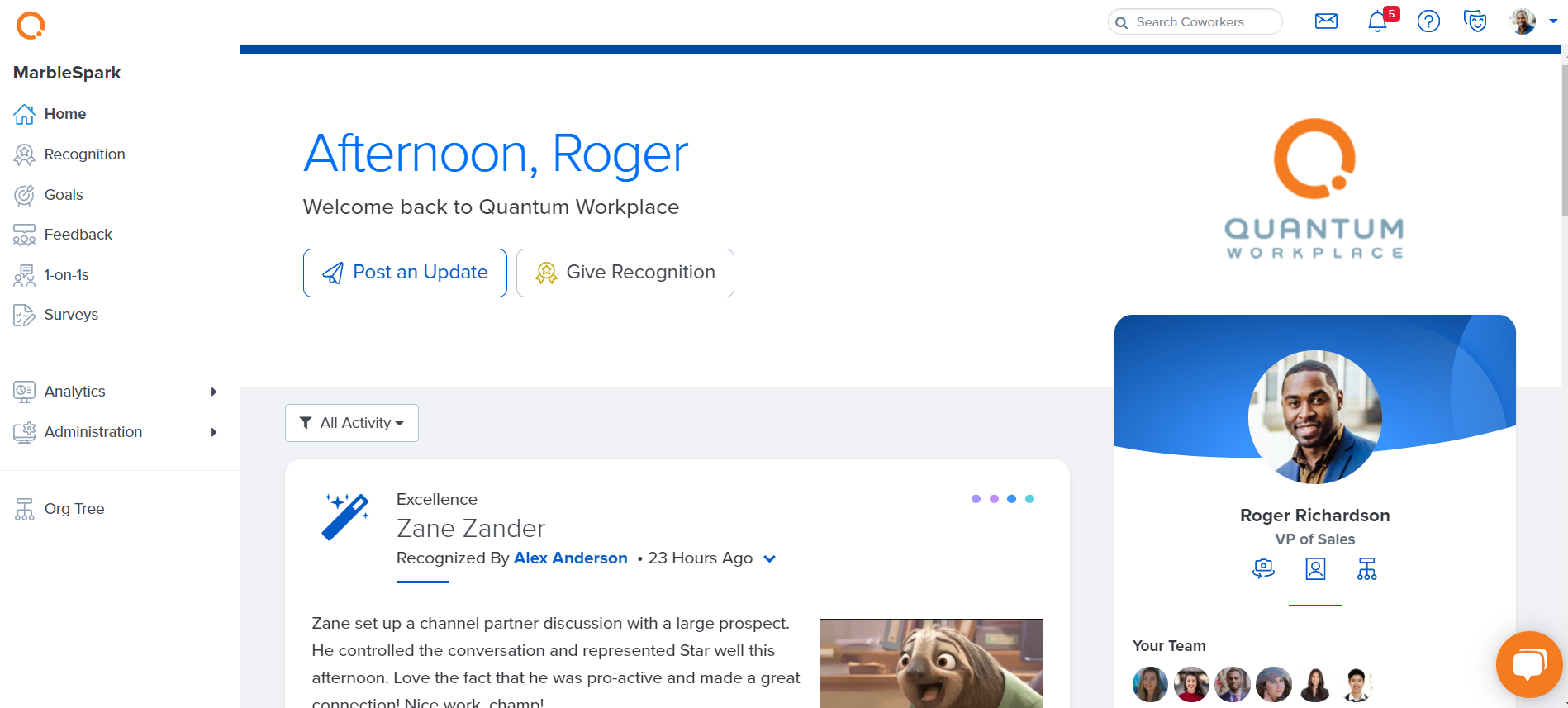Click the 1-on-1s people icon

[24, 275]
